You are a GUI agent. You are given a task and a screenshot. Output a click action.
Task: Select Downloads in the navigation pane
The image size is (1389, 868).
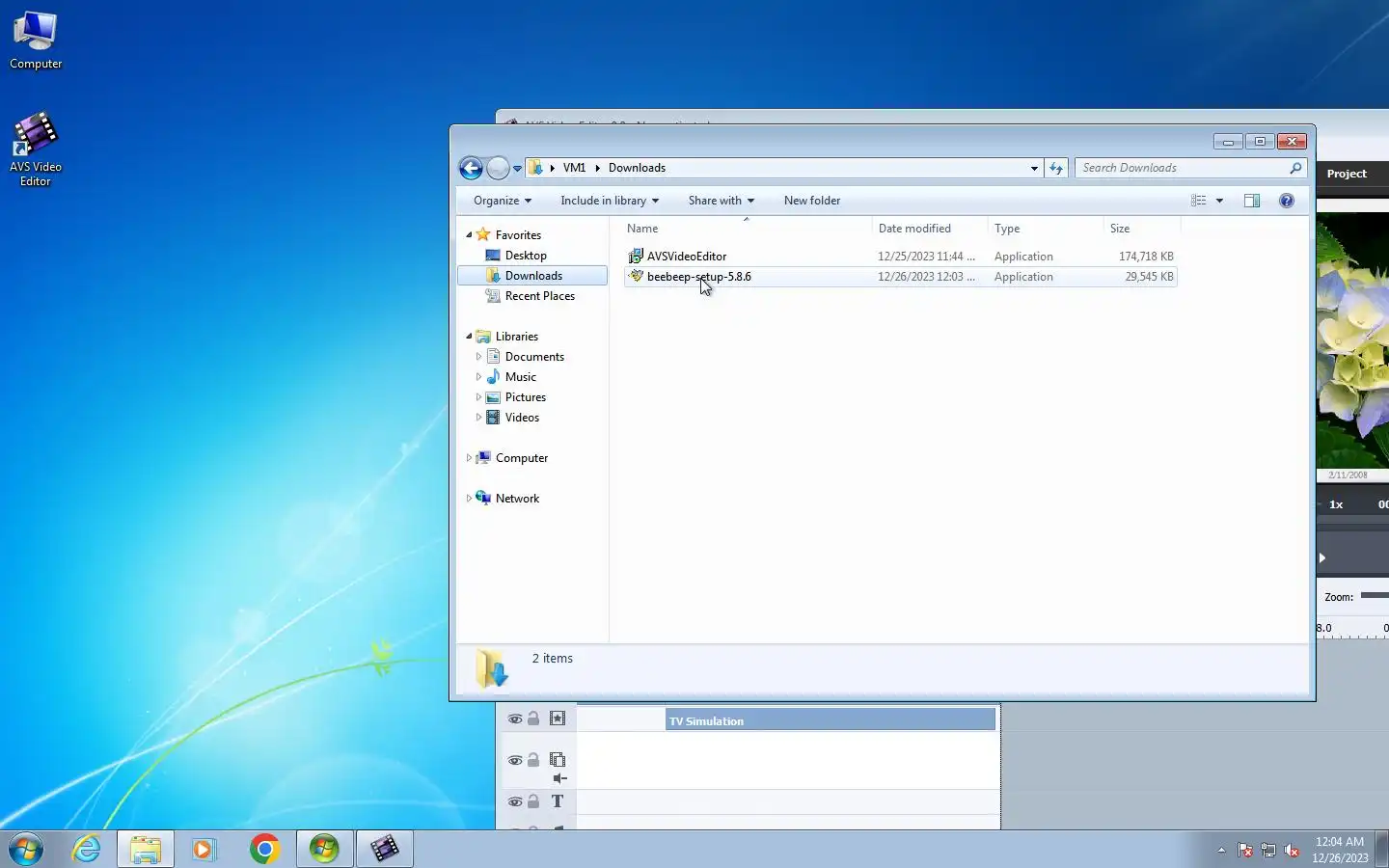[x=533, y=276]
